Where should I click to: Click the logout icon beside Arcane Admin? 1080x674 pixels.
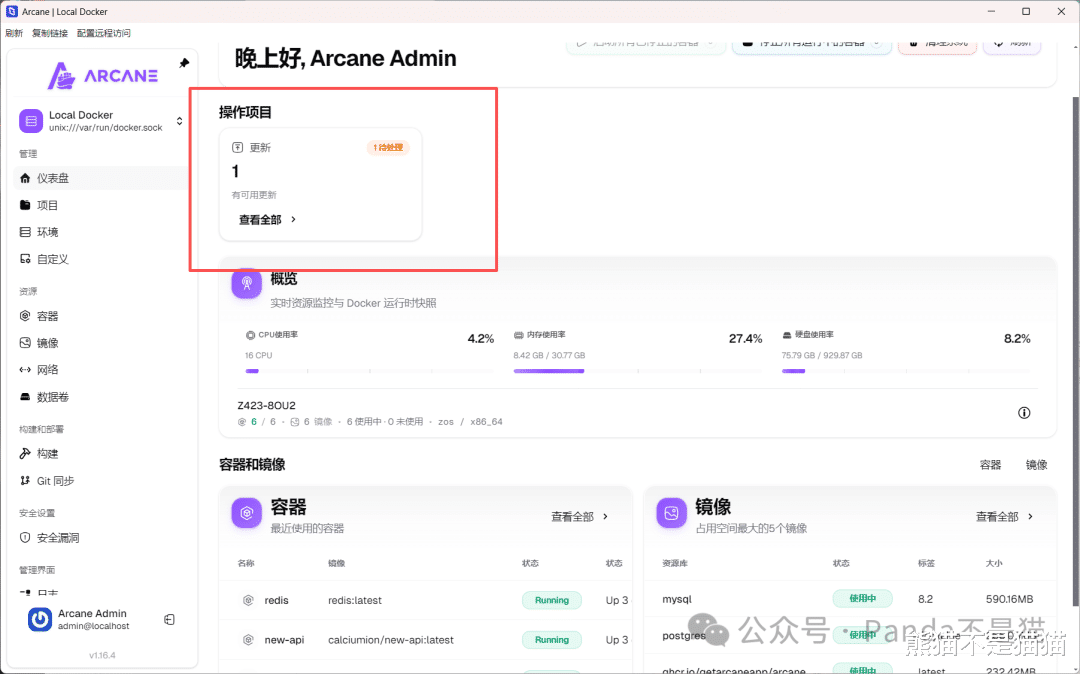tap(169, 620)
